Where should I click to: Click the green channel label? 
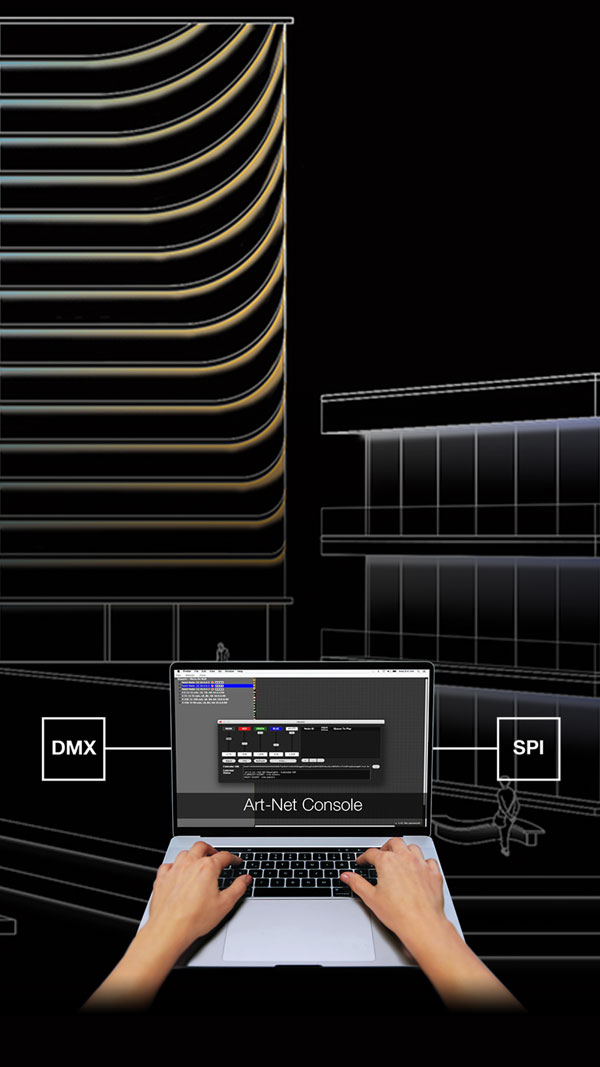[262, 729]
